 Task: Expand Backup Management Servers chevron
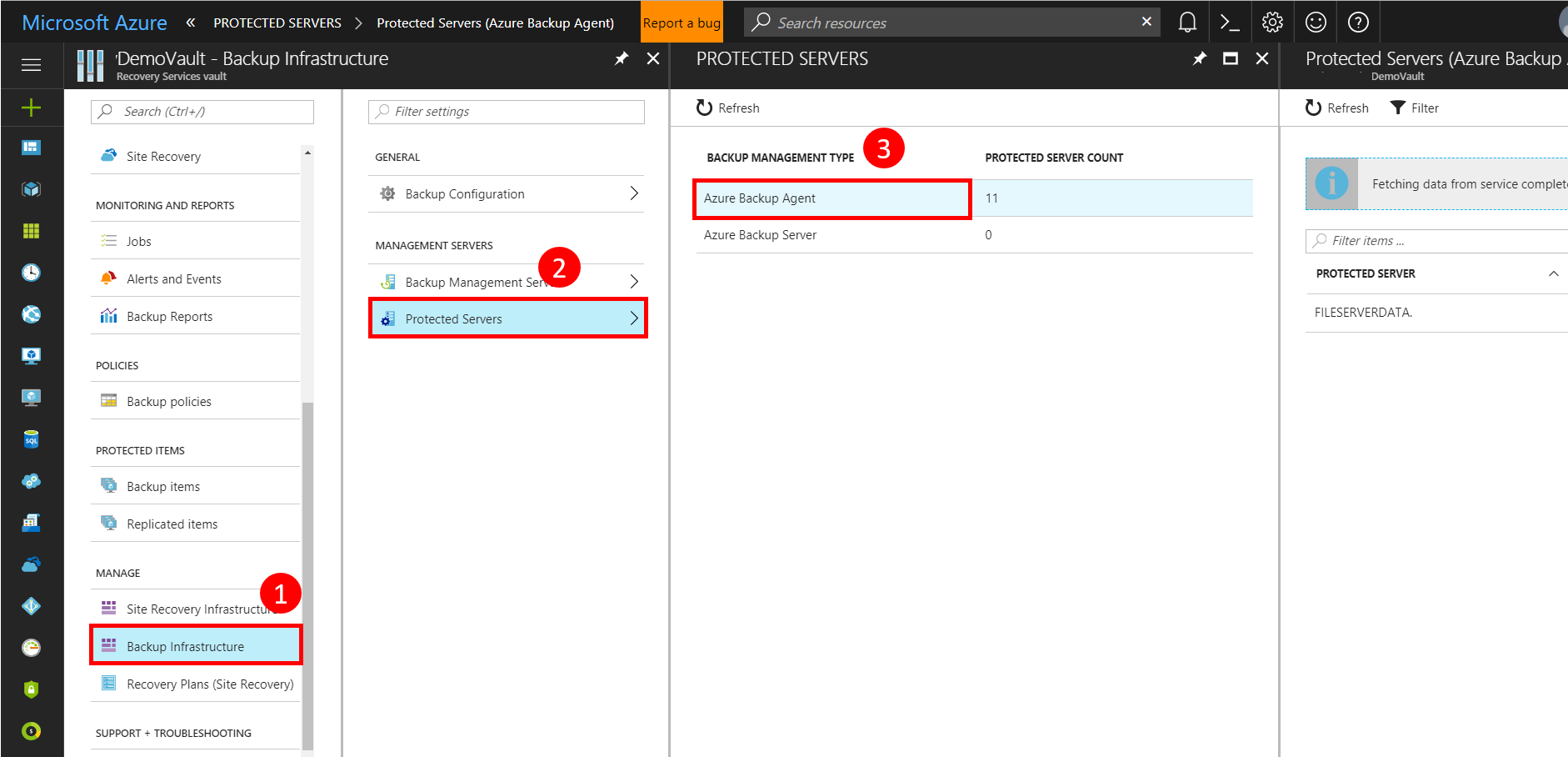click(x=634, y=282)
